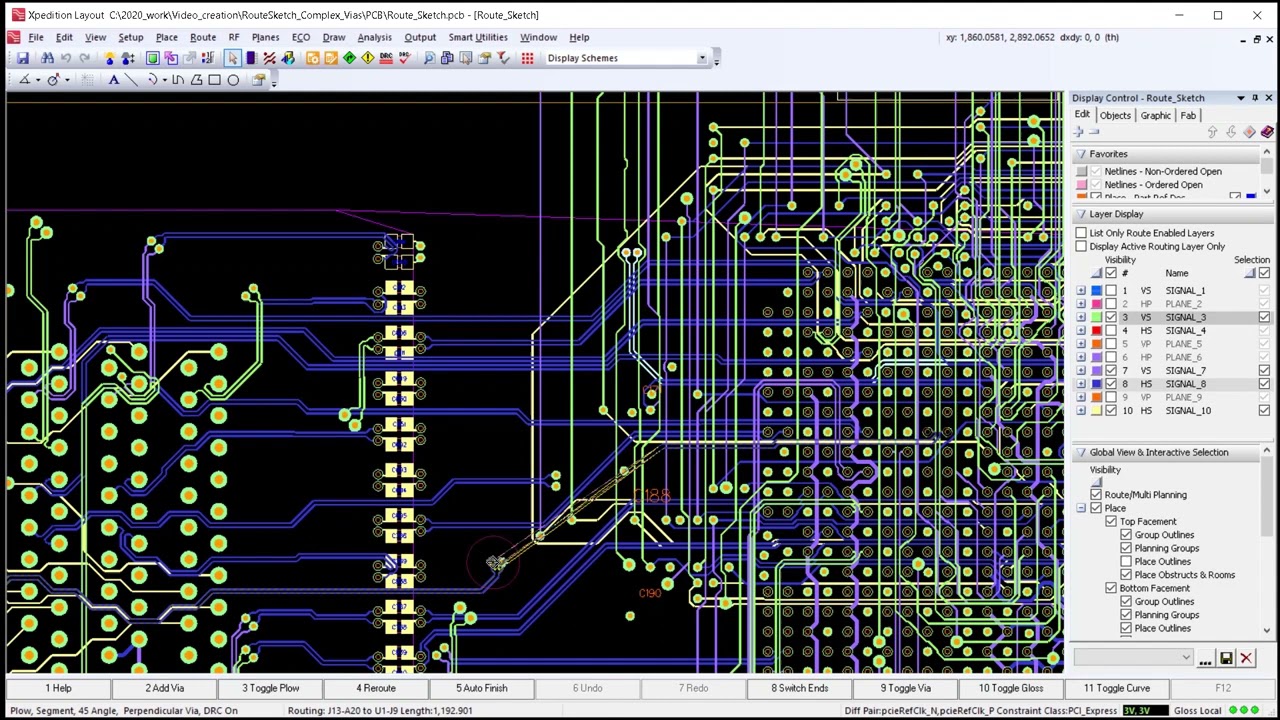Screen dimensions: 1280x720
Task: Click the red color swatch for SIGNAL_4
Action: [x=1096, y=330]
